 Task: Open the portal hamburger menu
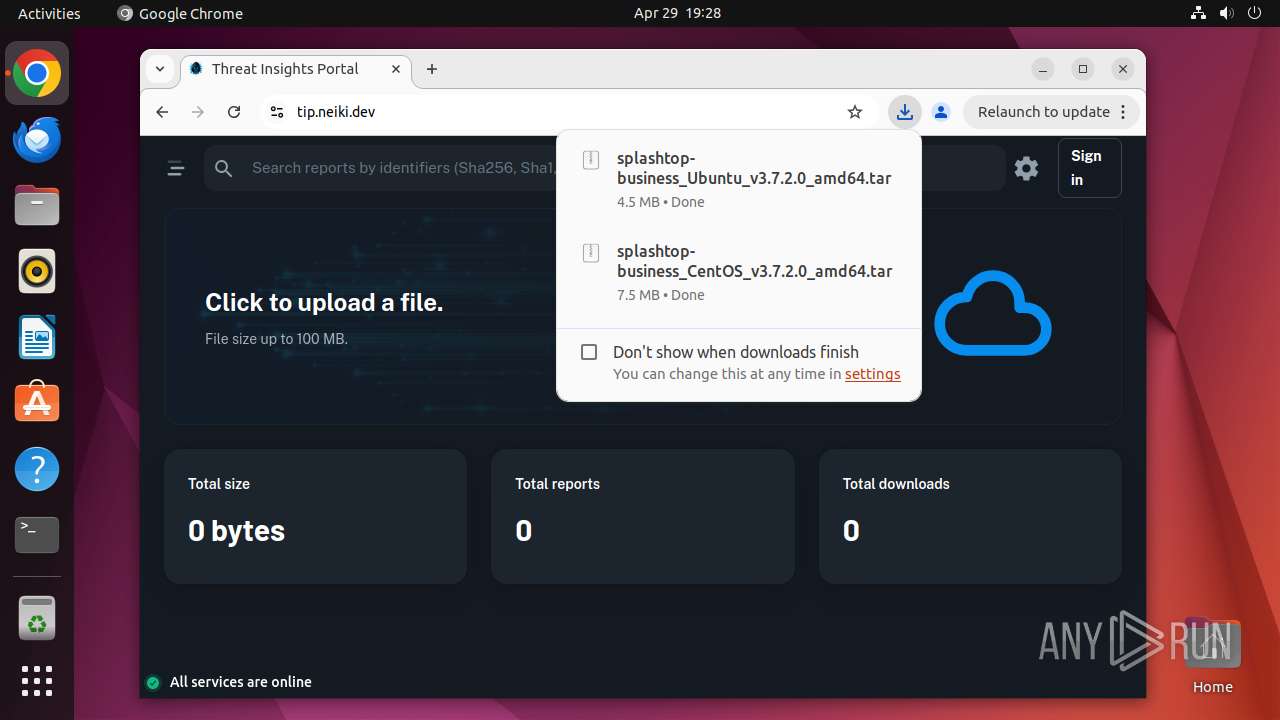coord(176,169)
